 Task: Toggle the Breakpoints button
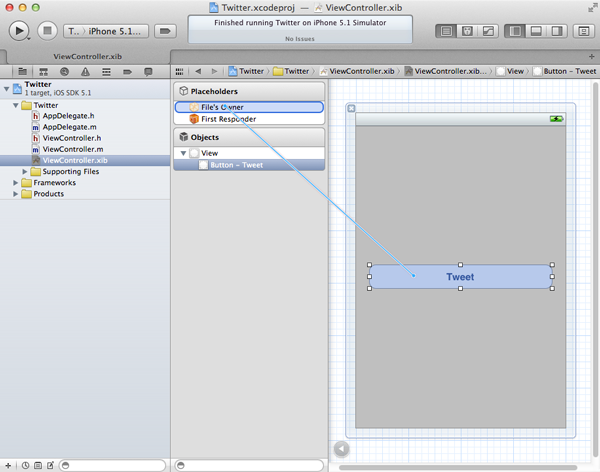click(165, 31)
